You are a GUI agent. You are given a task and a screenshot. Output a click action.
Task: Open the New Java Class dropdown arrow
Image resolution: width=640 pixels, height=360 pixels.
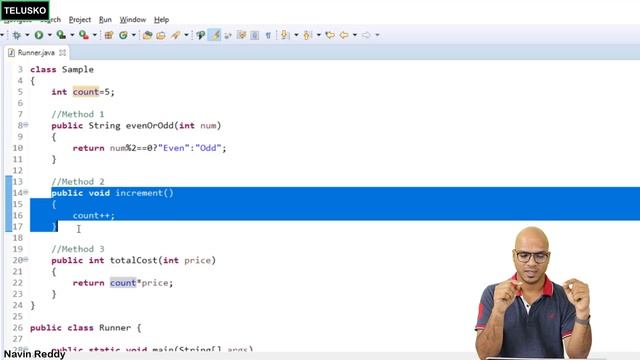coord(133,35)
